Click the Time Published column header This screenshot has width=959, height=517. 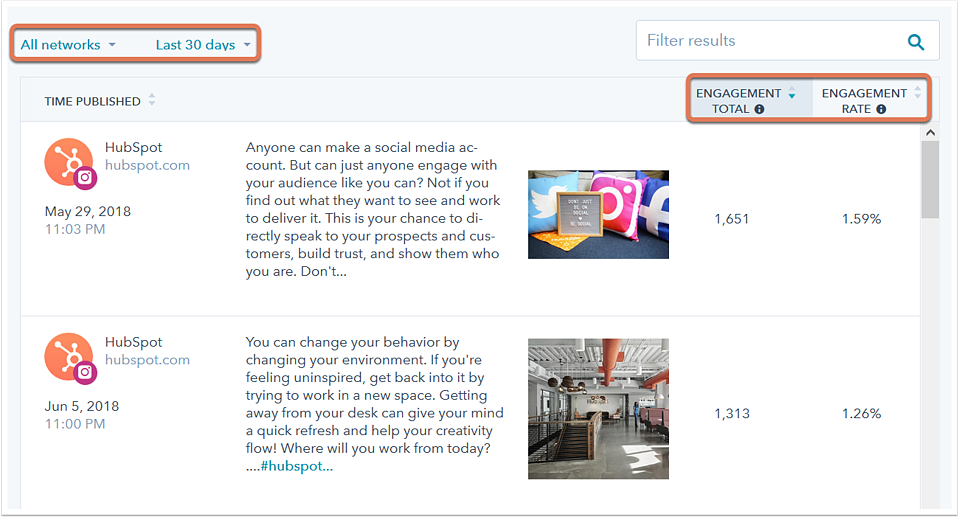click(92, 102)
